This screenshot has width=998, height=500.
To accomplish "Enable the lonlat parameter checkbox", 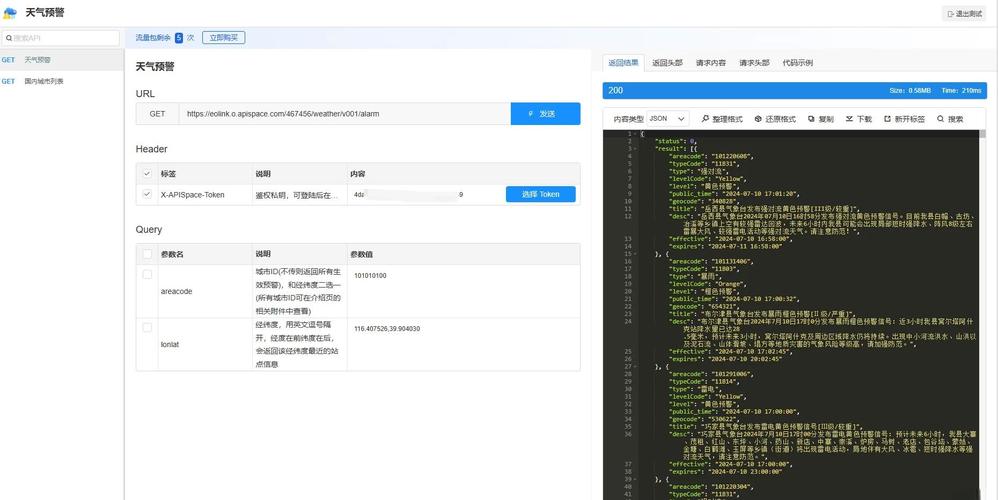I will [x=147, y=328].
